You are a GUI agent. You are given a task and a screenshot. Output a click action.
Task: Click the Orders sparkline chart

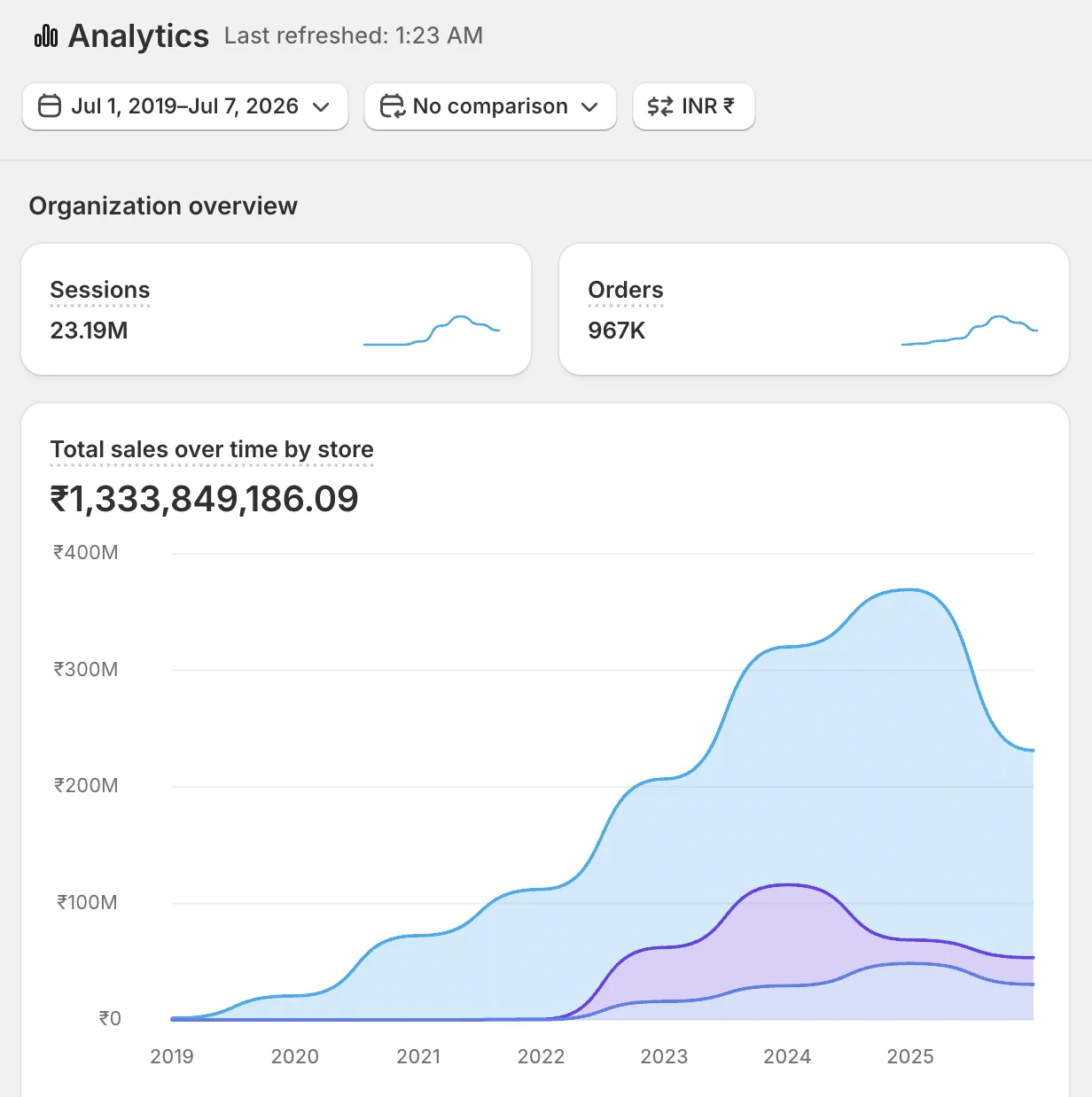click(970, 331)
